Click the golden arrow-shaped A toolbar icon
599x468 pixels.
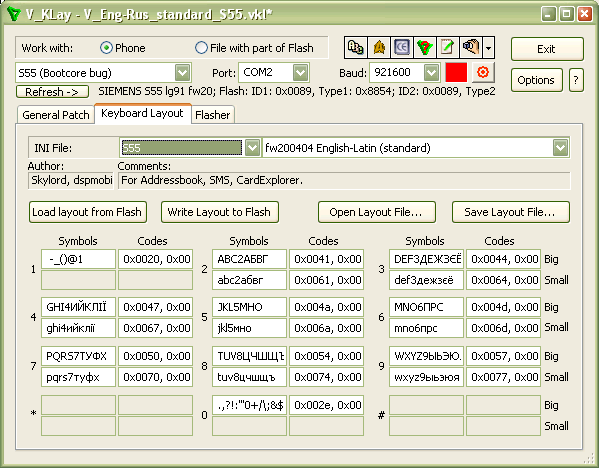[379, 47]
